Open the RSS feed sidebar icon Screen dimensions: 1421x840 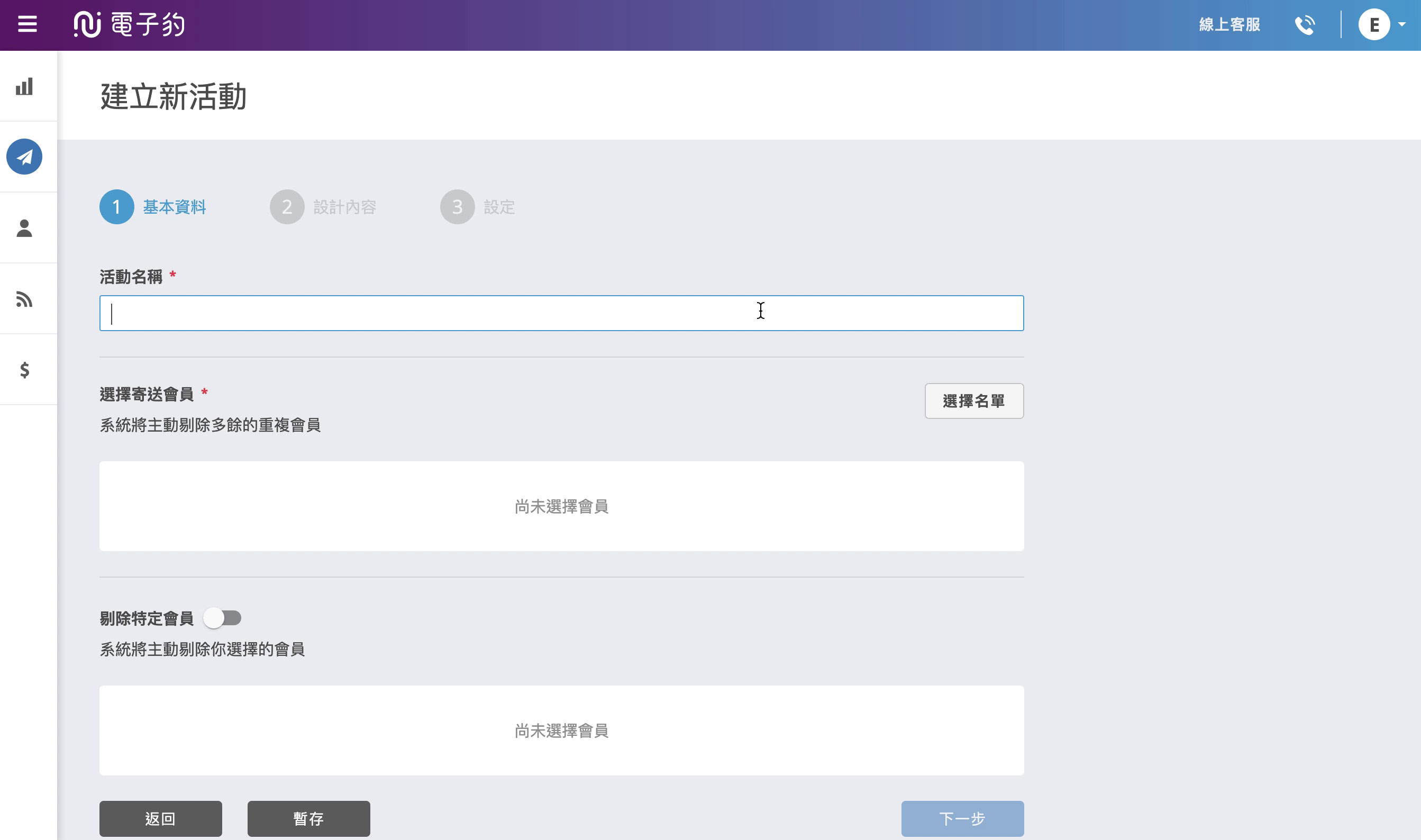click(x=24, y=299)
